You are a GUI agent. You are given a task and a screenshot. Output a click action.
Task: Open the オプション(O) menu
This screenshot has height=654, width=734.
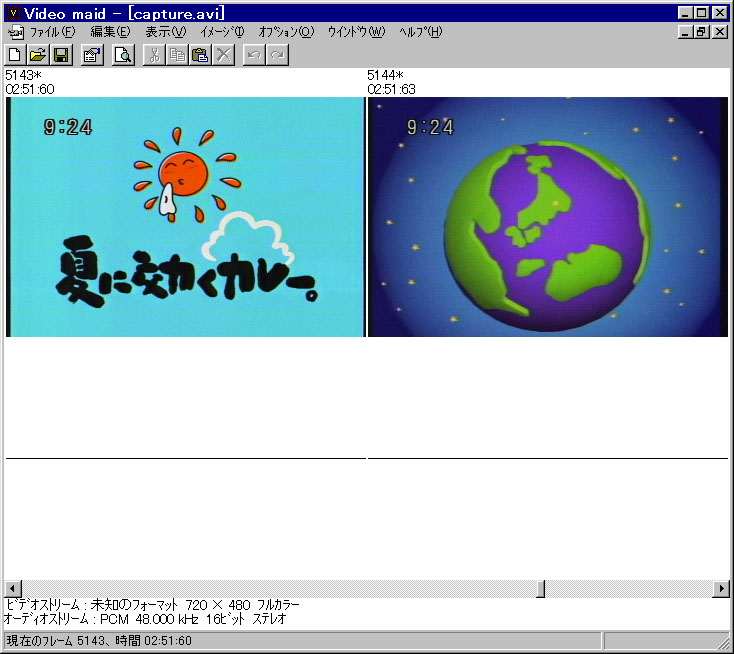(x=285, y=32)
